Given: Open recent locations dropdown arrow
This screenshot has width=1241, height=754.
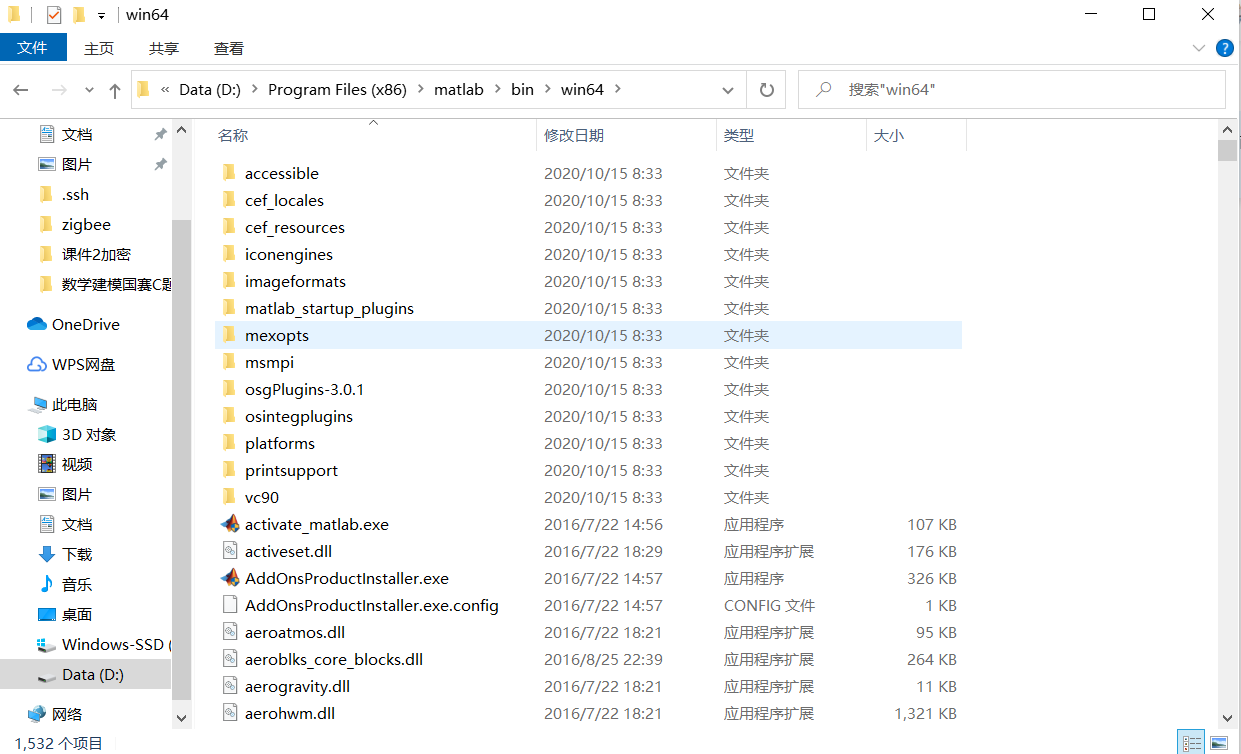Looking at the screenshot, I should pos(89,90).
